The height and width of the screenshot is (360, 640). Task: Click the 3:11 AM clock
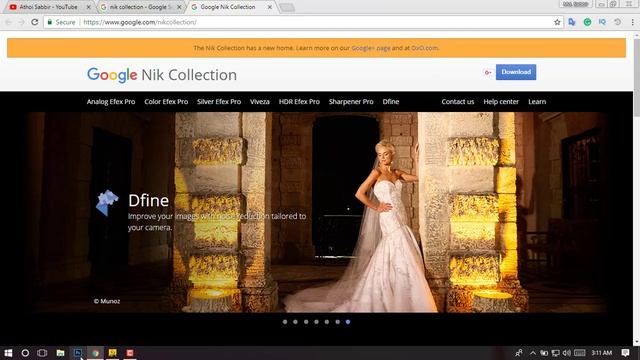click(x=602, y=353)
